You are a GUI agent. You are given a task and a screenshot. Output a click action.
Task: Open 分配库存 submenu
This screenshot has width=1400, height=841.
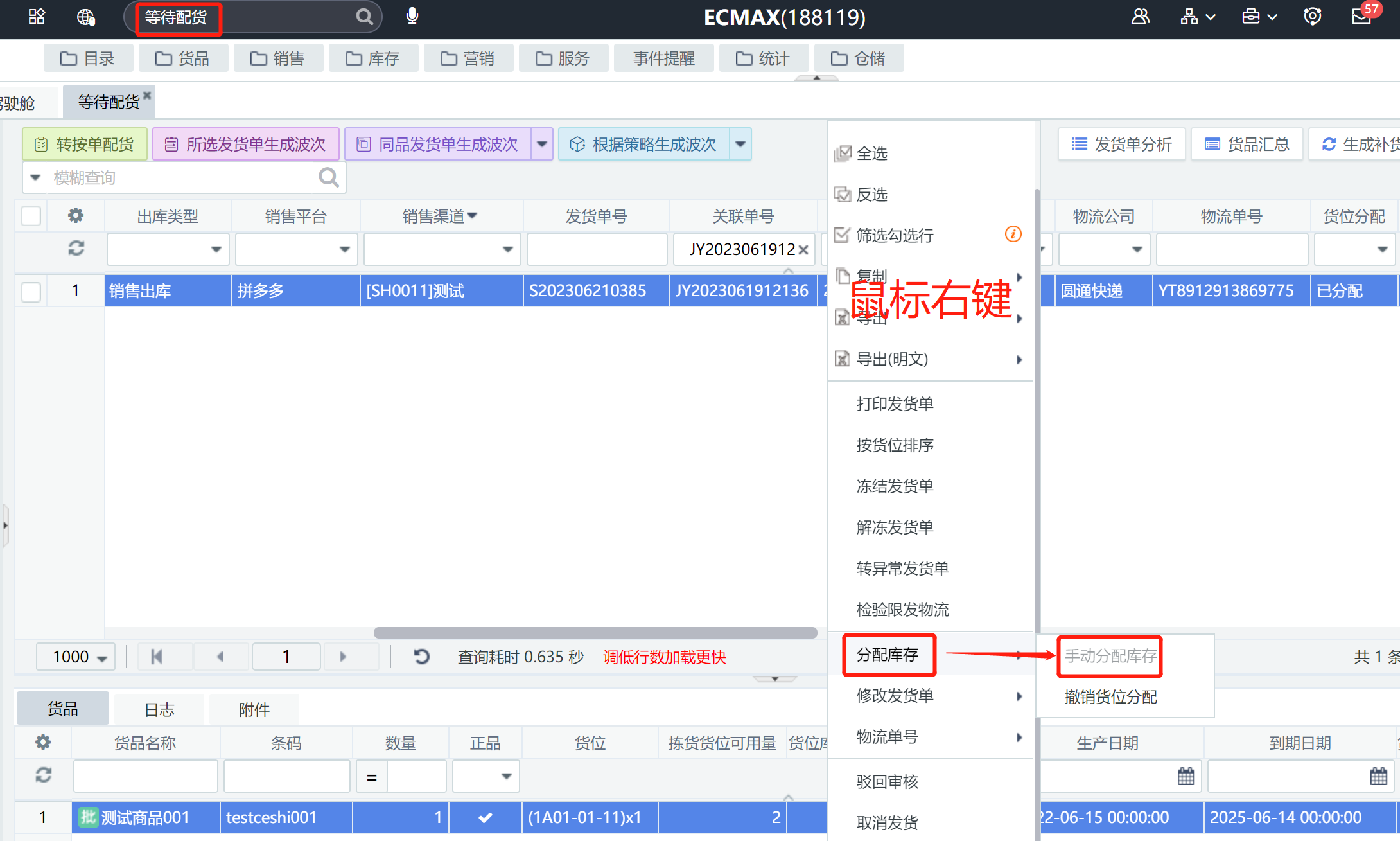click(930, 655)
